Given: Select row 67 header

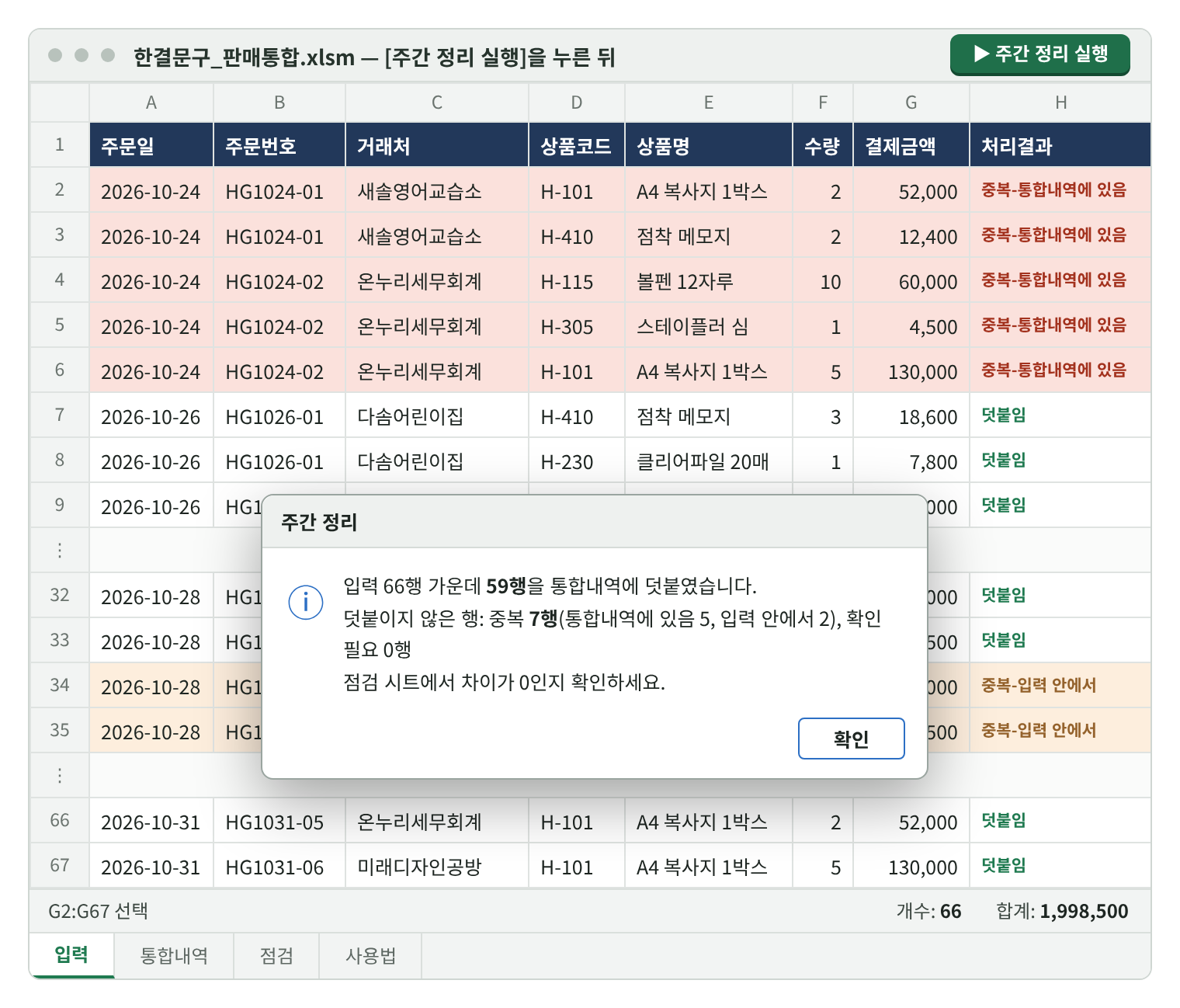Looking at the screenshot, I should coord(60,866).
